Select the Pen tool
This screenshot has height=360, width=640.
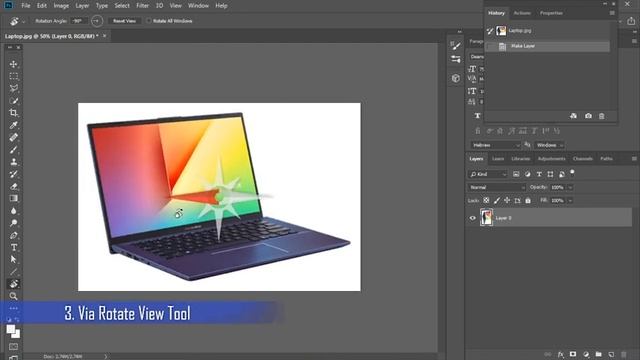13,235
